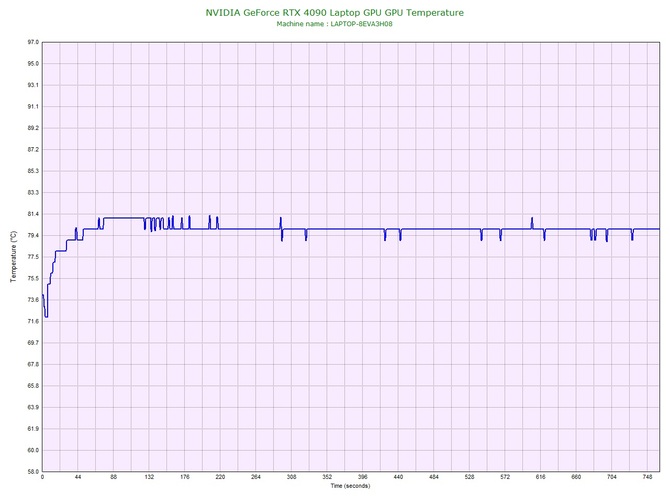Image resolution: width=670 pixels, height=503 pixels.
Task: Click the 85.3 y-axis value
Action: 33,171
